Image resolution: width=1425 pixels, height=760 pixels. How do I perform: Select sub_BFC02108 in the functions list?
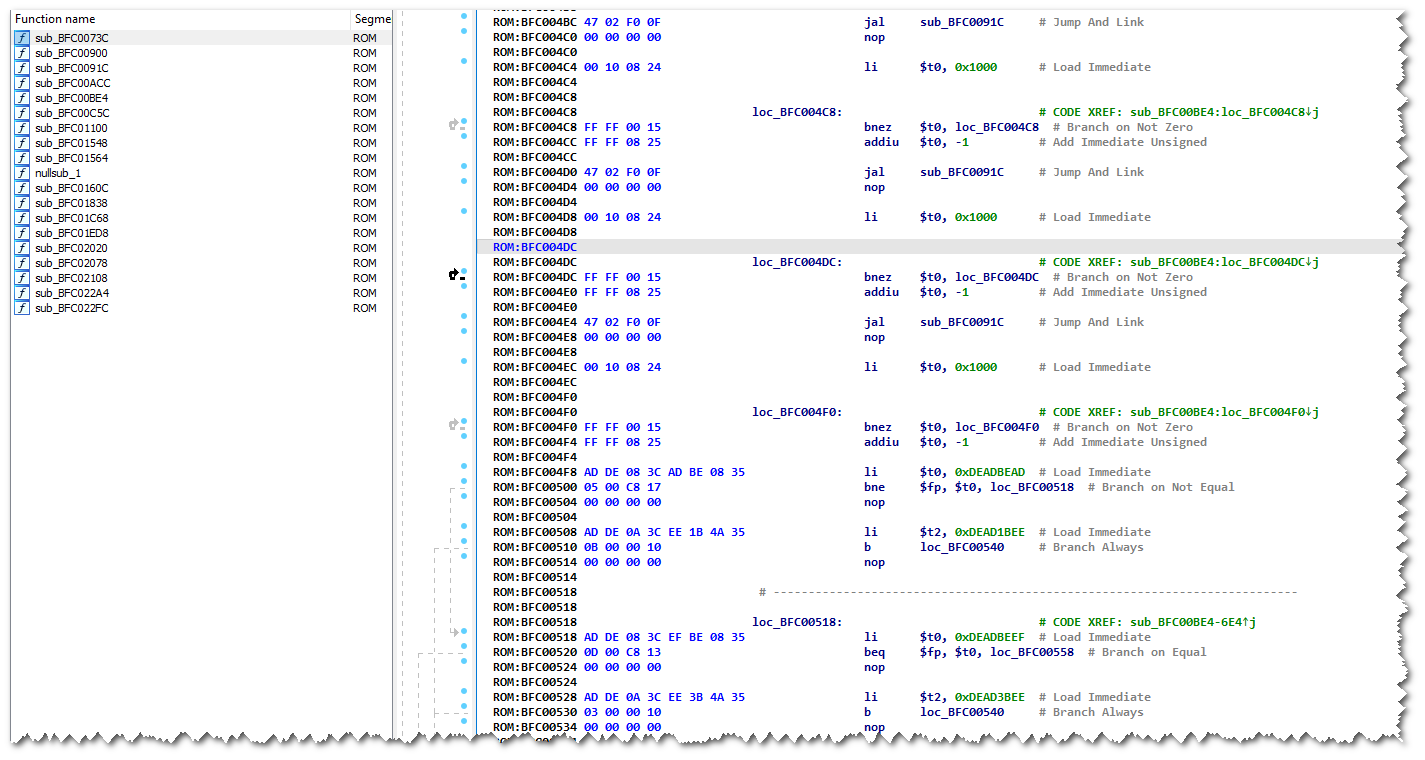(x=72, y=278)
